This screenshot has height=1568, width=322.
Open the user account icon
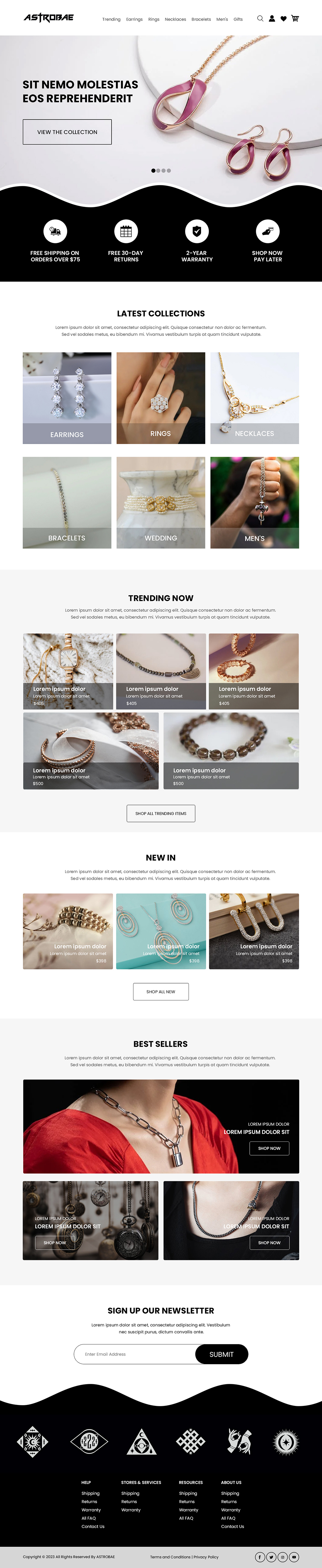(272, 18)
